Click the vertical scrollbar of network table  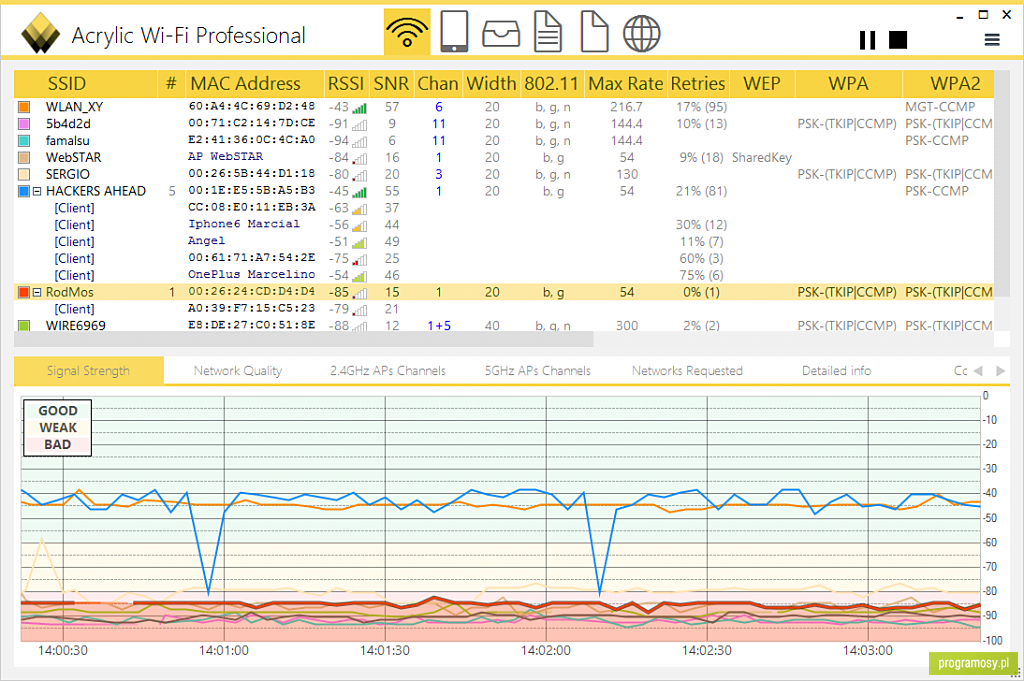tap(1002, 183)
